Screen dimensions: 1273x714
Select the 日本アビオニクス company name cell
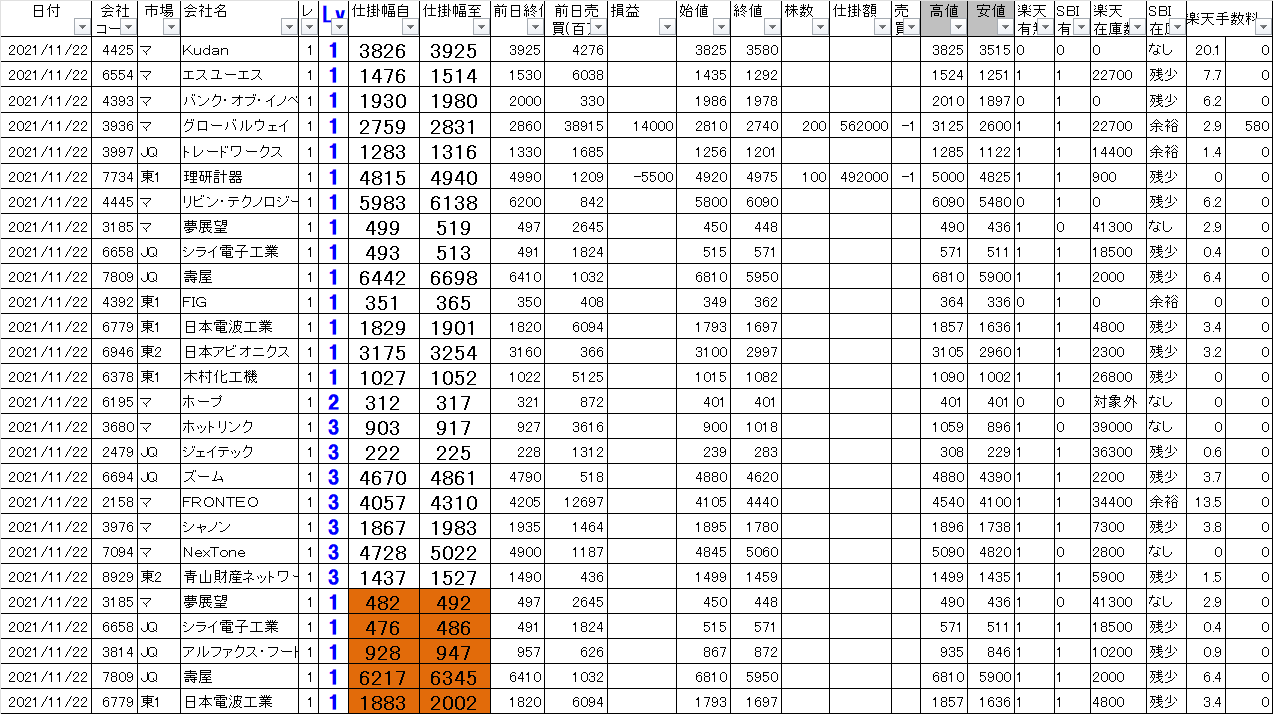pos(240,351)
